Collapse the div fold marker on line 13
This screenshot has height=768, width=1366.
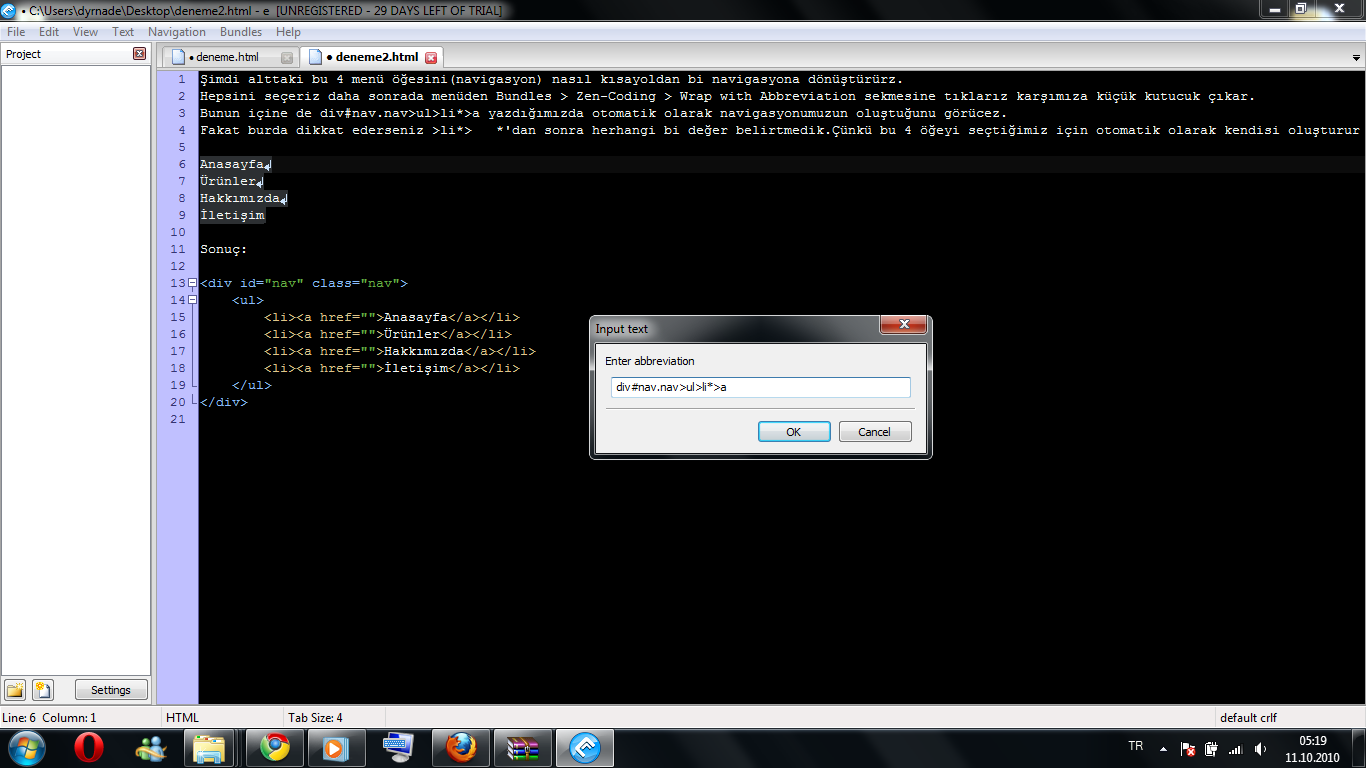tap(192, 283)
